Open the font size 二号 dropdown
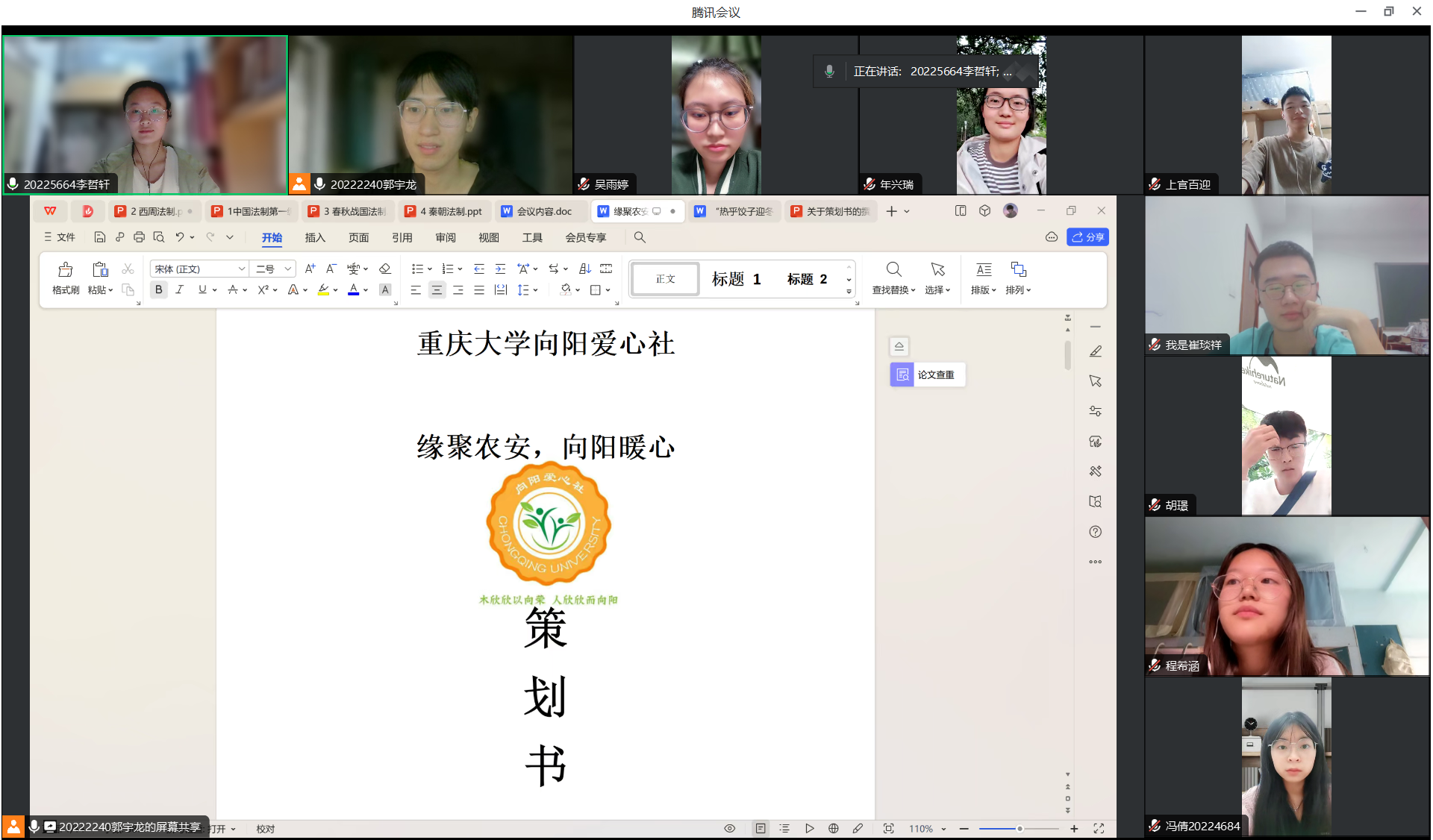Image resolution: width=1433 pixels, height=840 pixels. (x=287, y=269)
